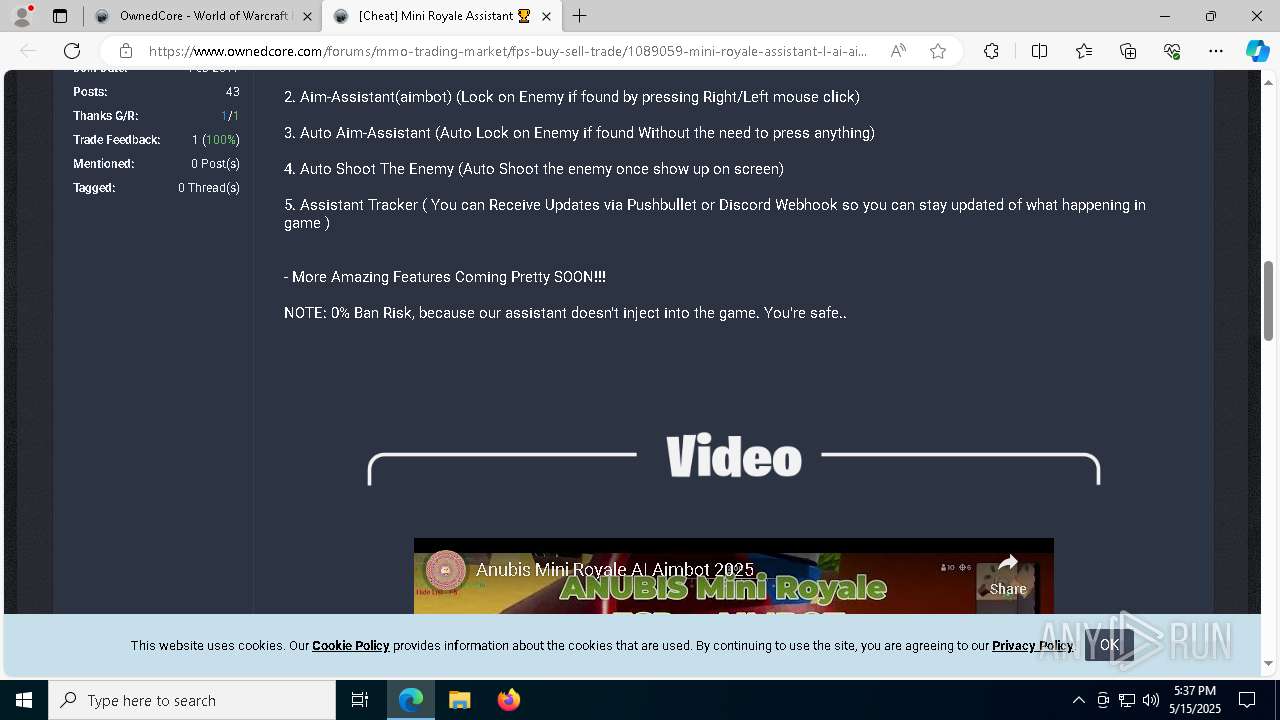This screenshot has height=720, width=1280.
Task: Click the scrollbar down arrow
Action: pos(1269,663)
